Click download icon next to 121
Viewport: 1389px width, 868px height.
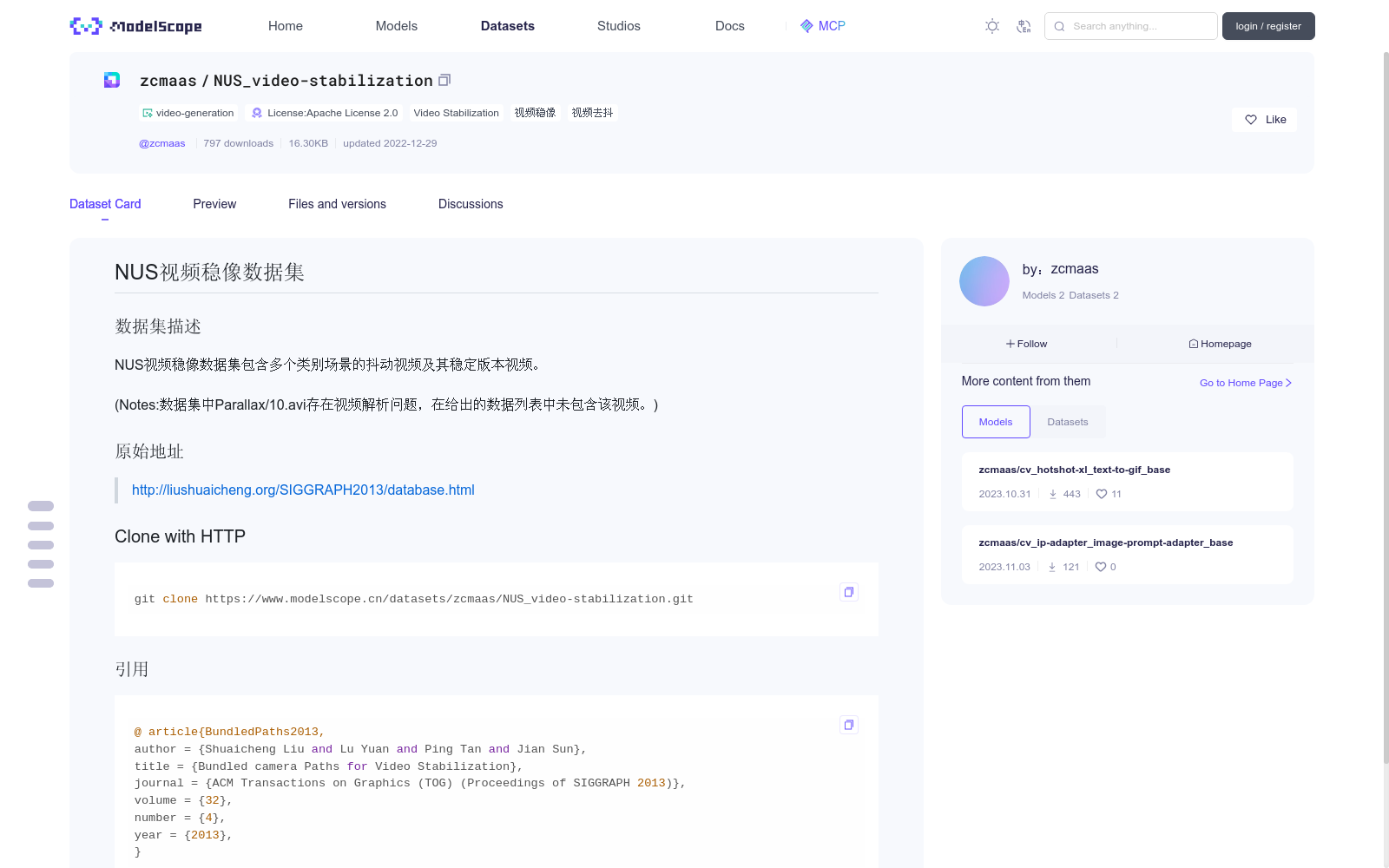[x=1052, y=567]
